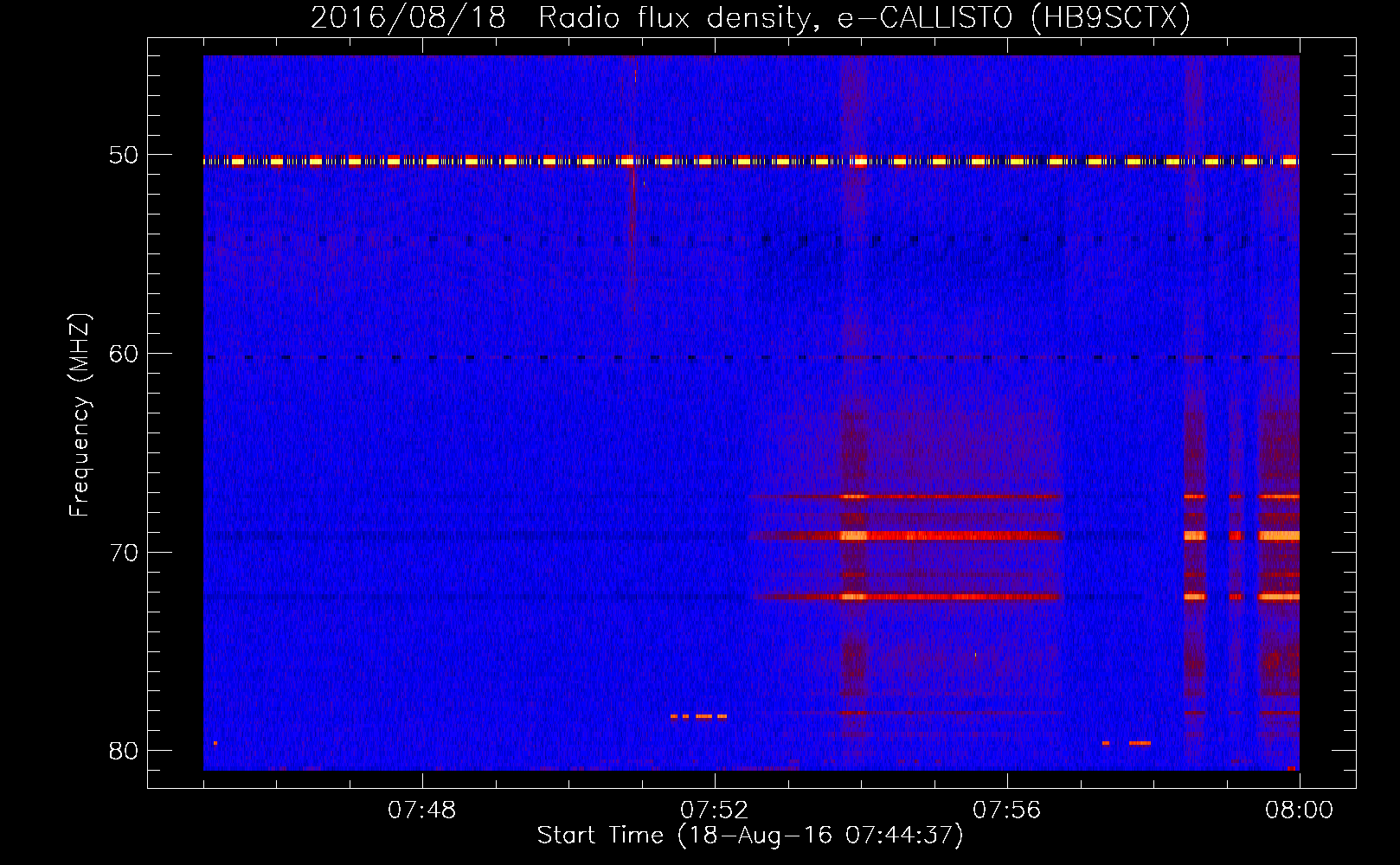
Task: Click the 07:52 time tick label
Action: tap(715, 811)
